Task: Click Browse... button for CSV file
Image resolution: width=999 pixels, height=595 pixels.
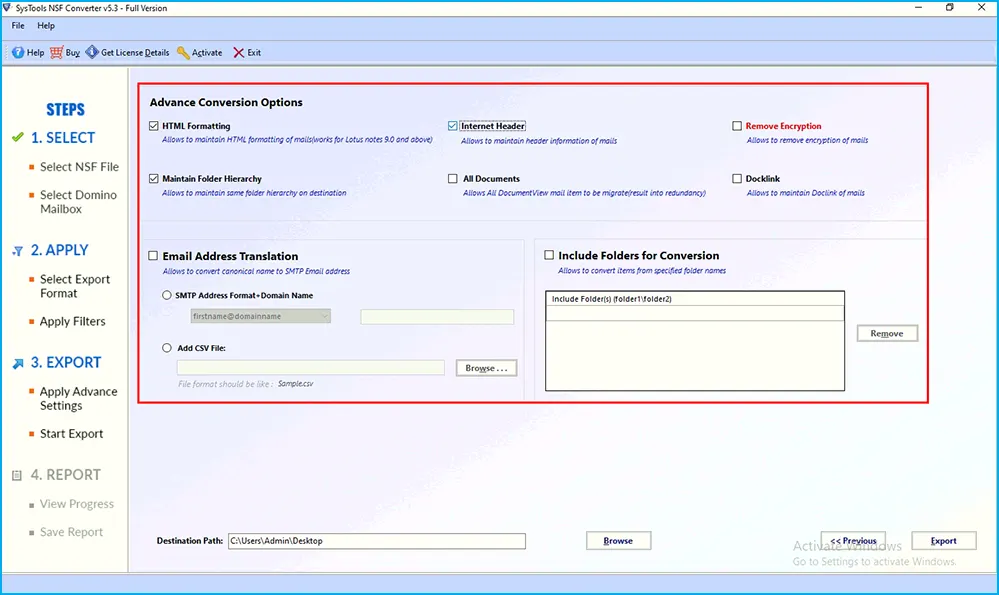Action: tap(486, 368)
